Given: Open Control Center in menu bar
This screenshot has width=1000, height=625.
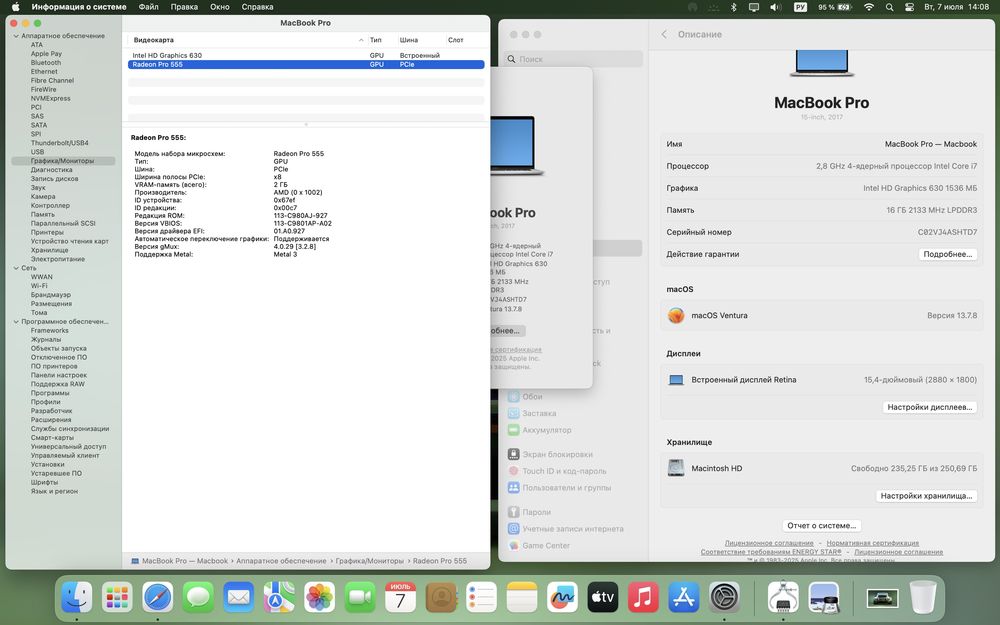Looking at the screenshot, I should coord(909,7).
